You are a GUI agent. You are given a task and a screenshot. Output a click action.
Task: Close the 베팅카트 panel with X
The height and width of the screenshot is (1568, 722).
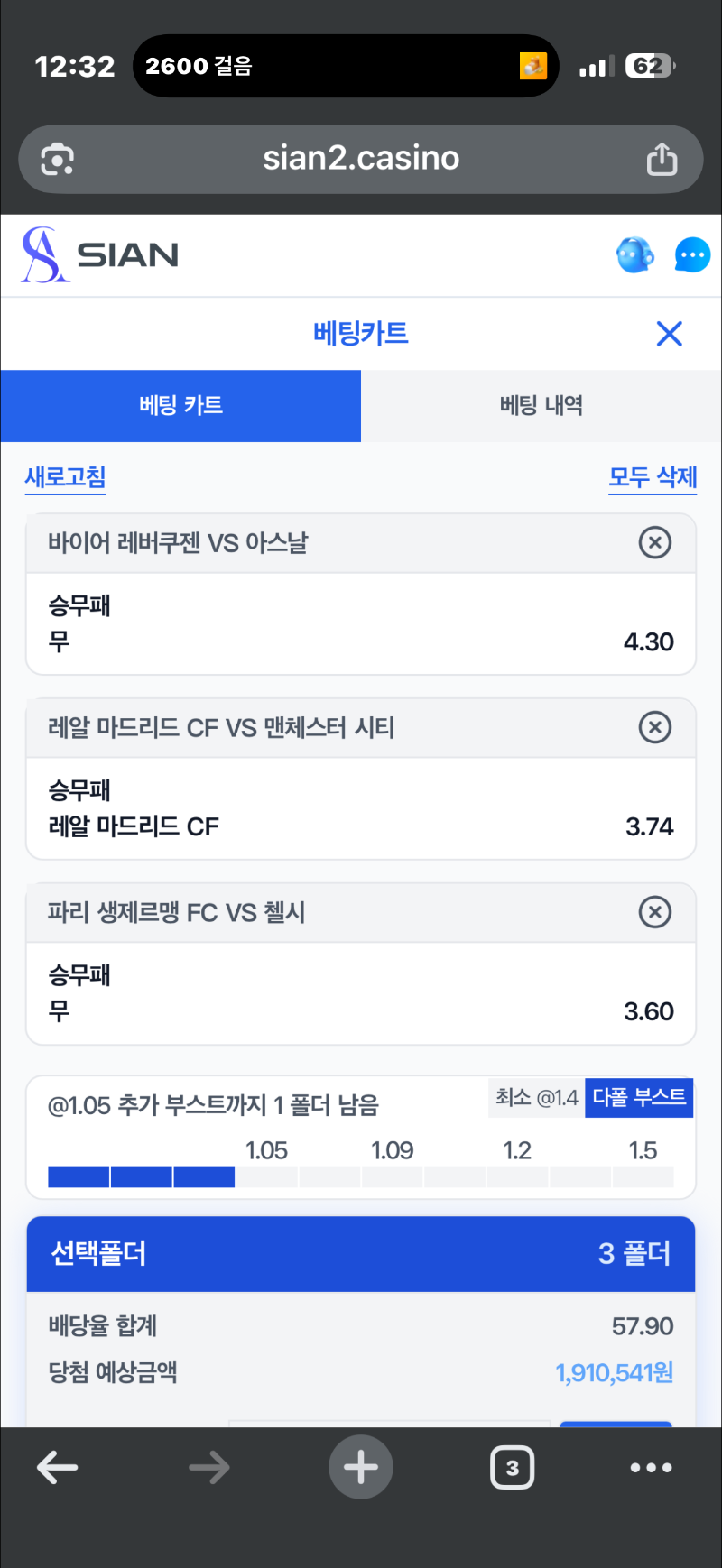[x=670, y=334]
